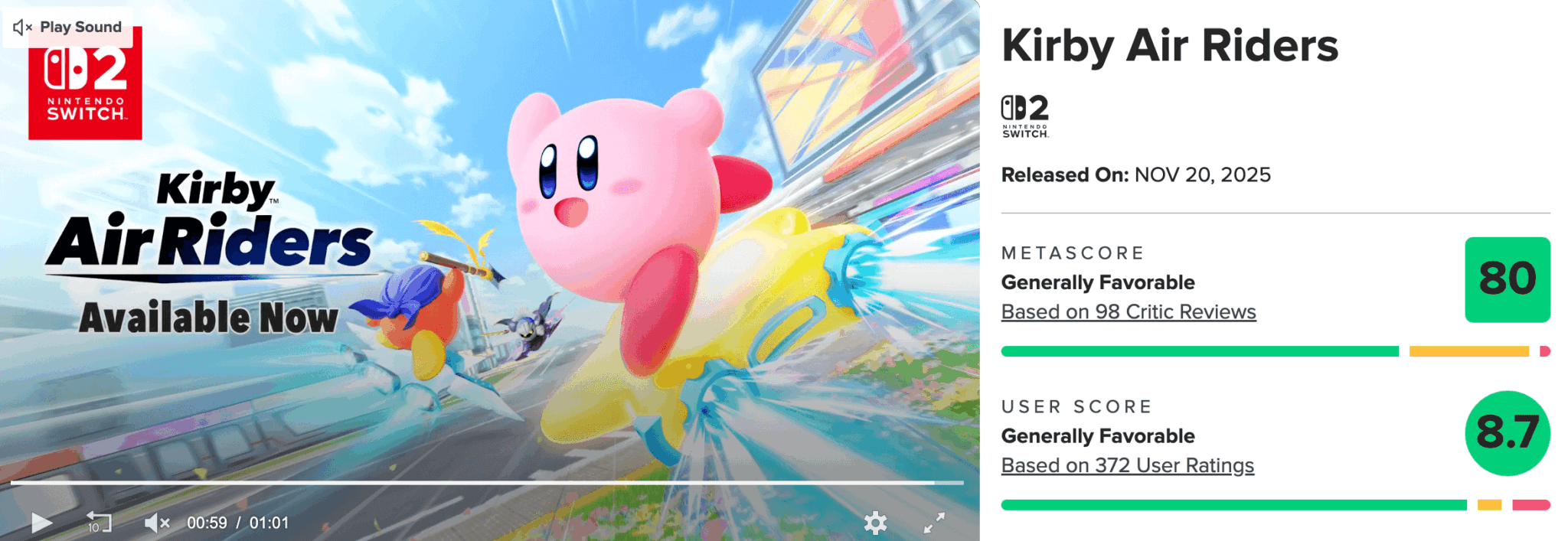Click the Play Sound button
Screen dimensions: 1568x541
tap(67, 28)
